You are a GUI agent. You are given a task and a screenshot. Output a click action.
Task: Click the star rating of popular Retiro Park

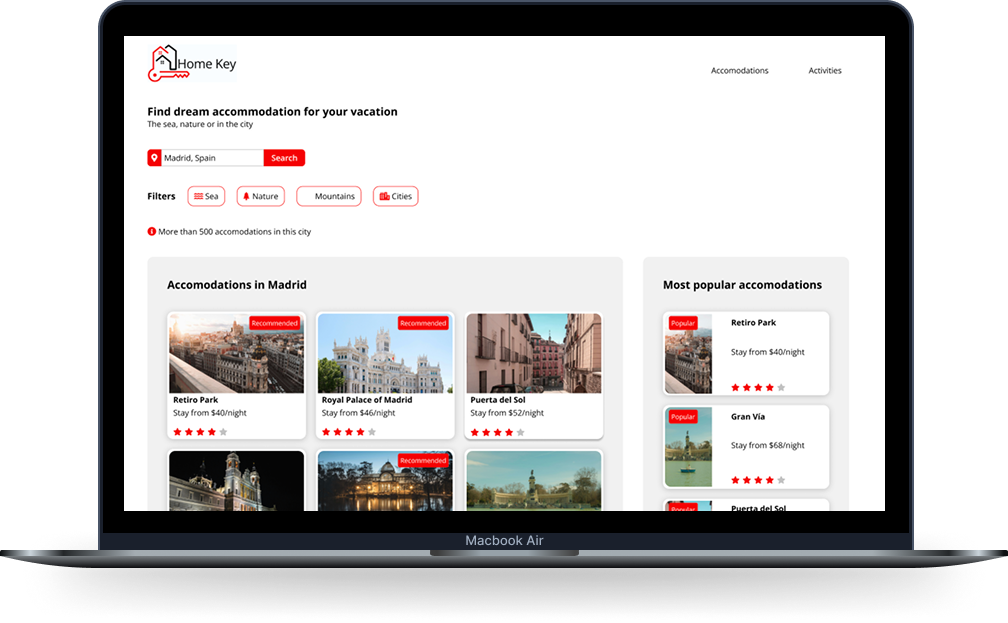click(758, 387)
